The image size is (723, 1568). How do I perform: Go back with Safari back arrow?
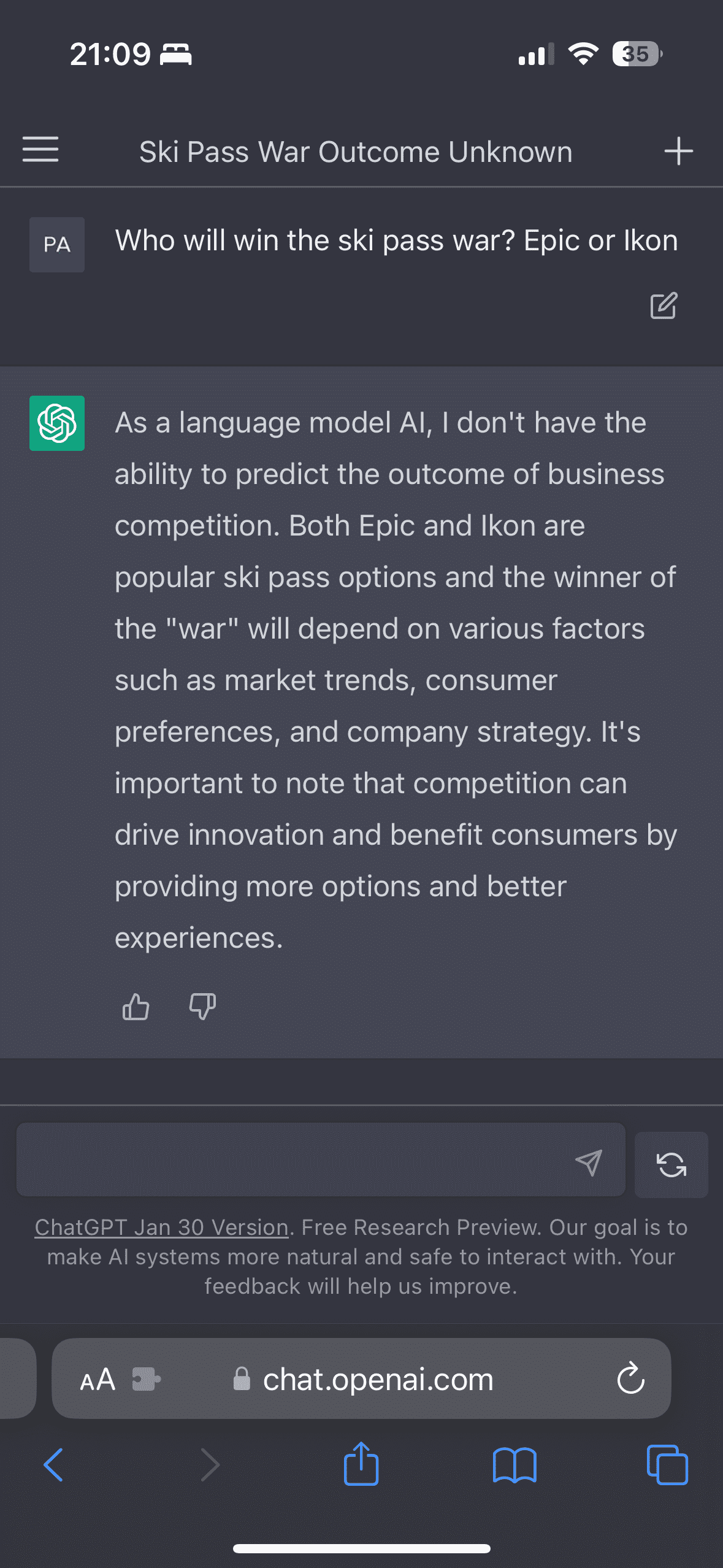(x=53, y=1465)
